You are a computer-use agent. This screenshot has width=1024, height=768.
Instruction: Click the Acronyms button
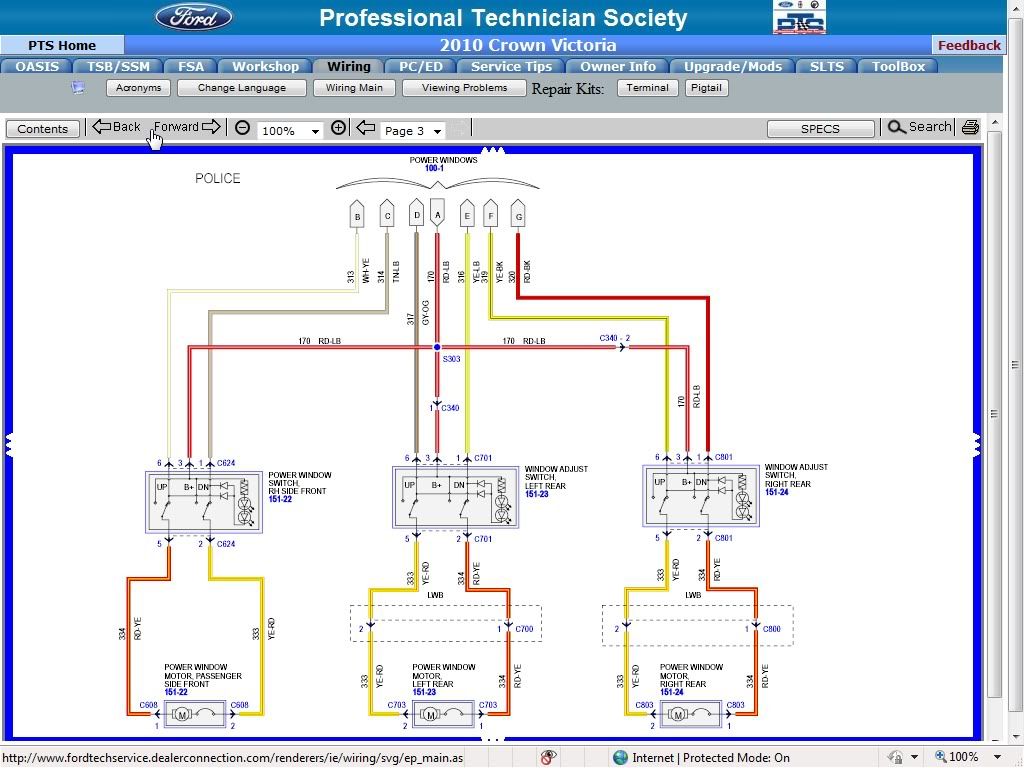(138, 88)
